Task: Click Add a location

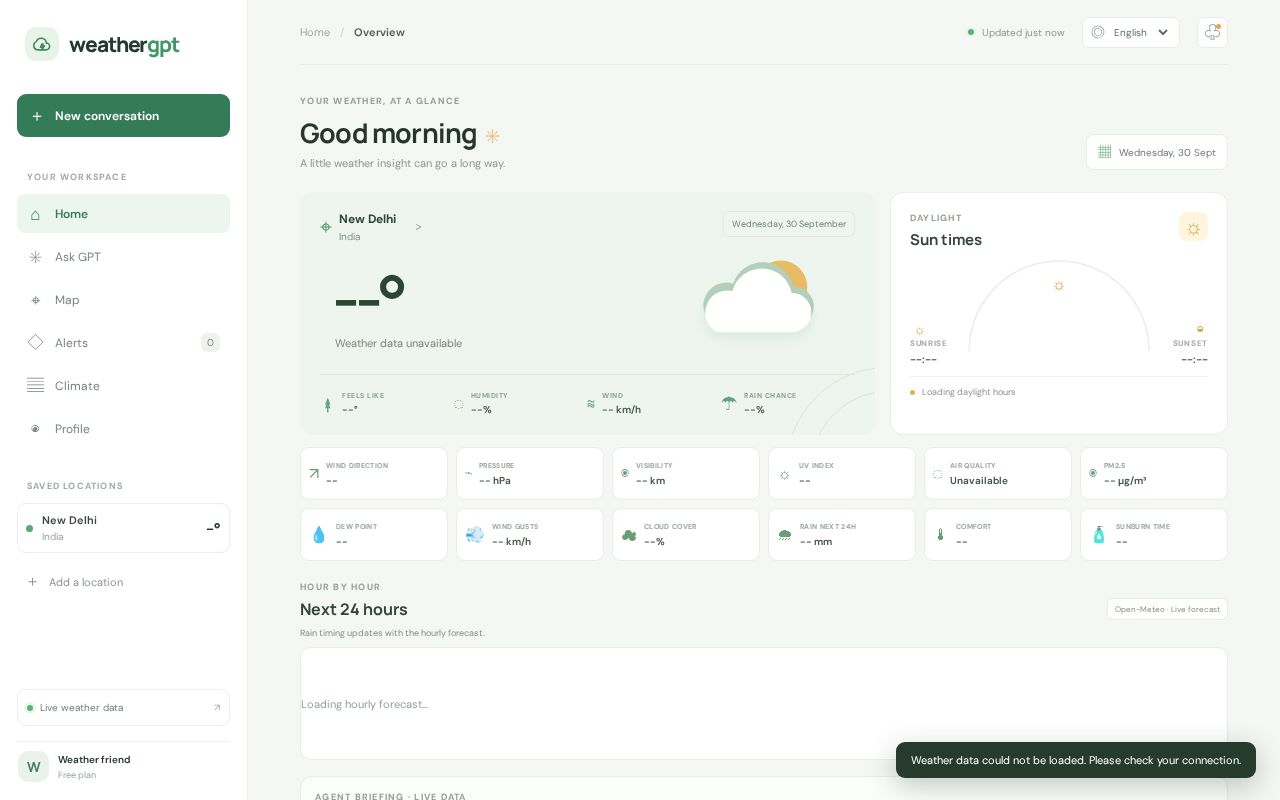Action: (x=76, y=582)
